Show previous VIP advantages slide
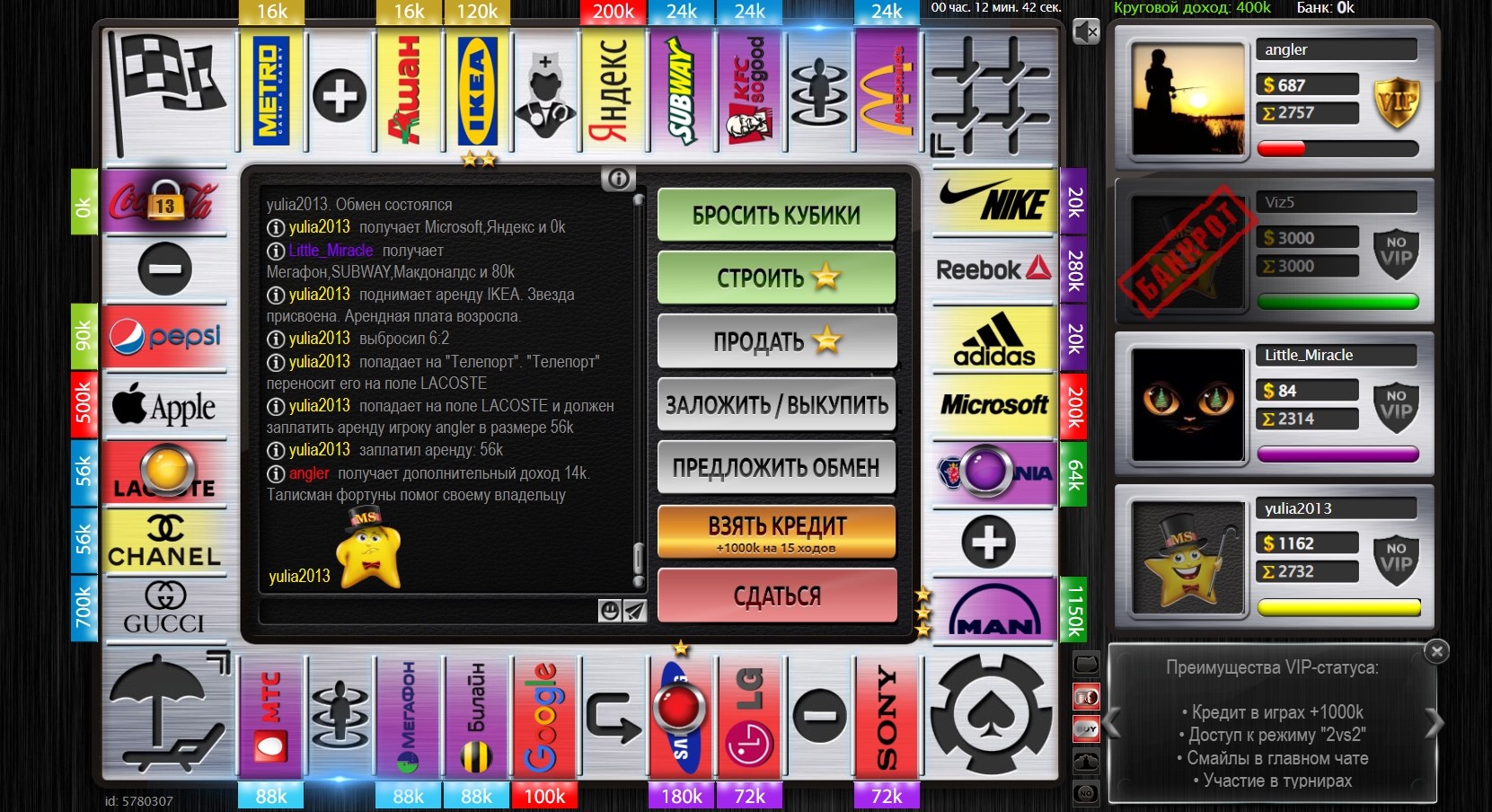The image size is (1492, 812). tap(1114, 722)
